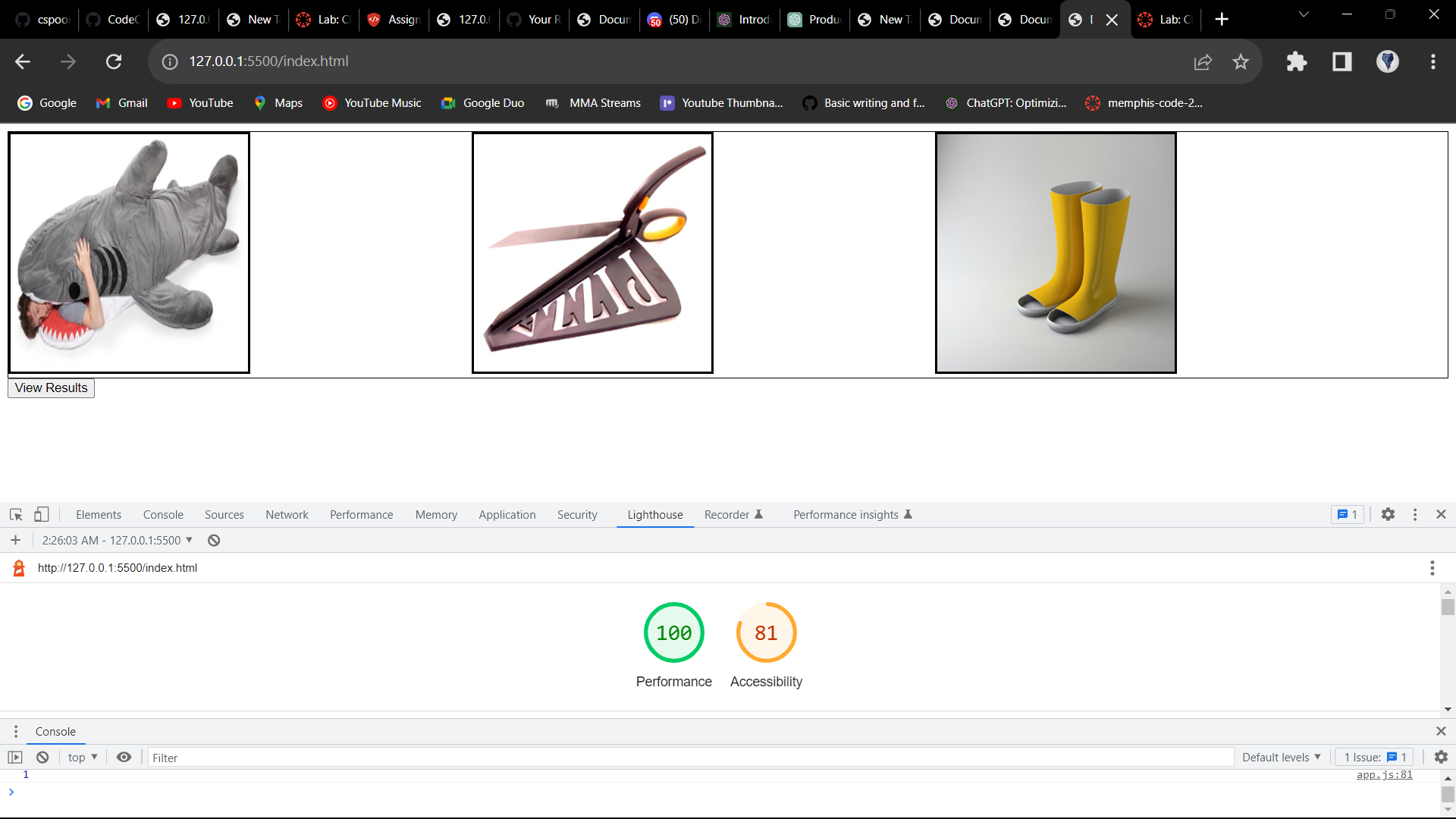Click the yellow boots image
This screenshot has height=819, width=1456.
(1056, 253)
